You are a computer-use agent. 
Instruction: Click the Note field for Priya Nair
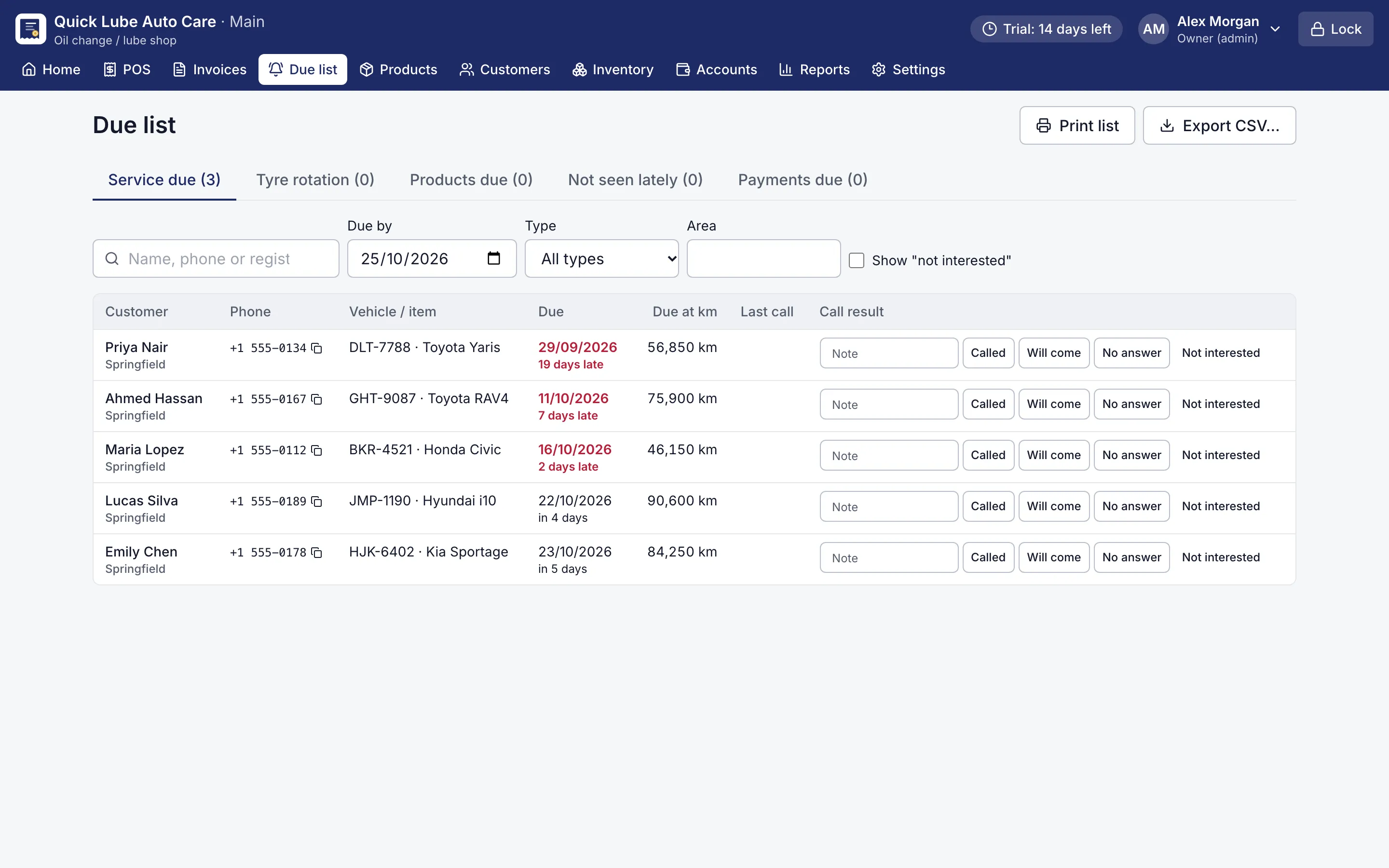coord(888,353)
